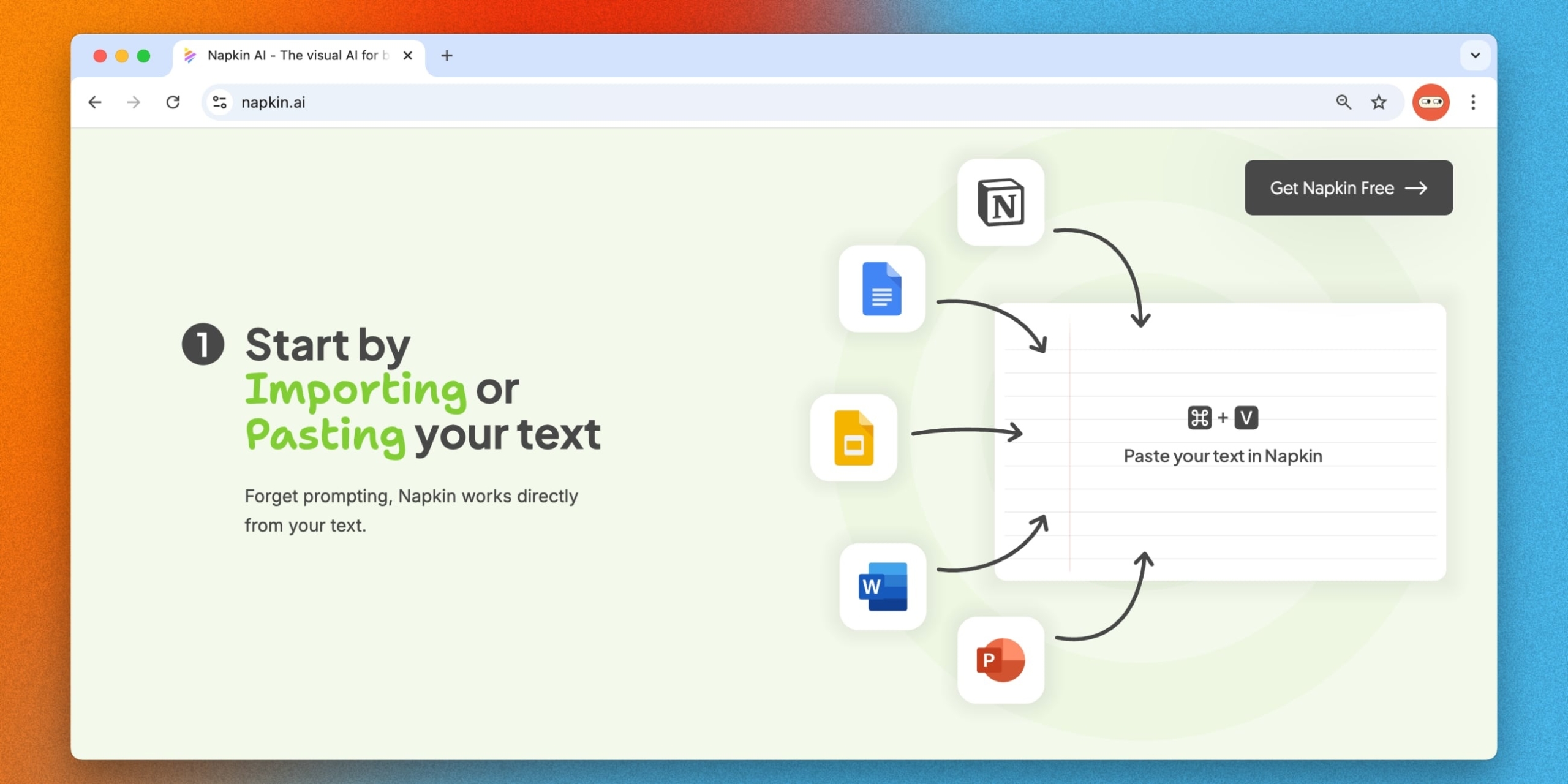Open the Chrome three-dot menu

click(1473, 102)
